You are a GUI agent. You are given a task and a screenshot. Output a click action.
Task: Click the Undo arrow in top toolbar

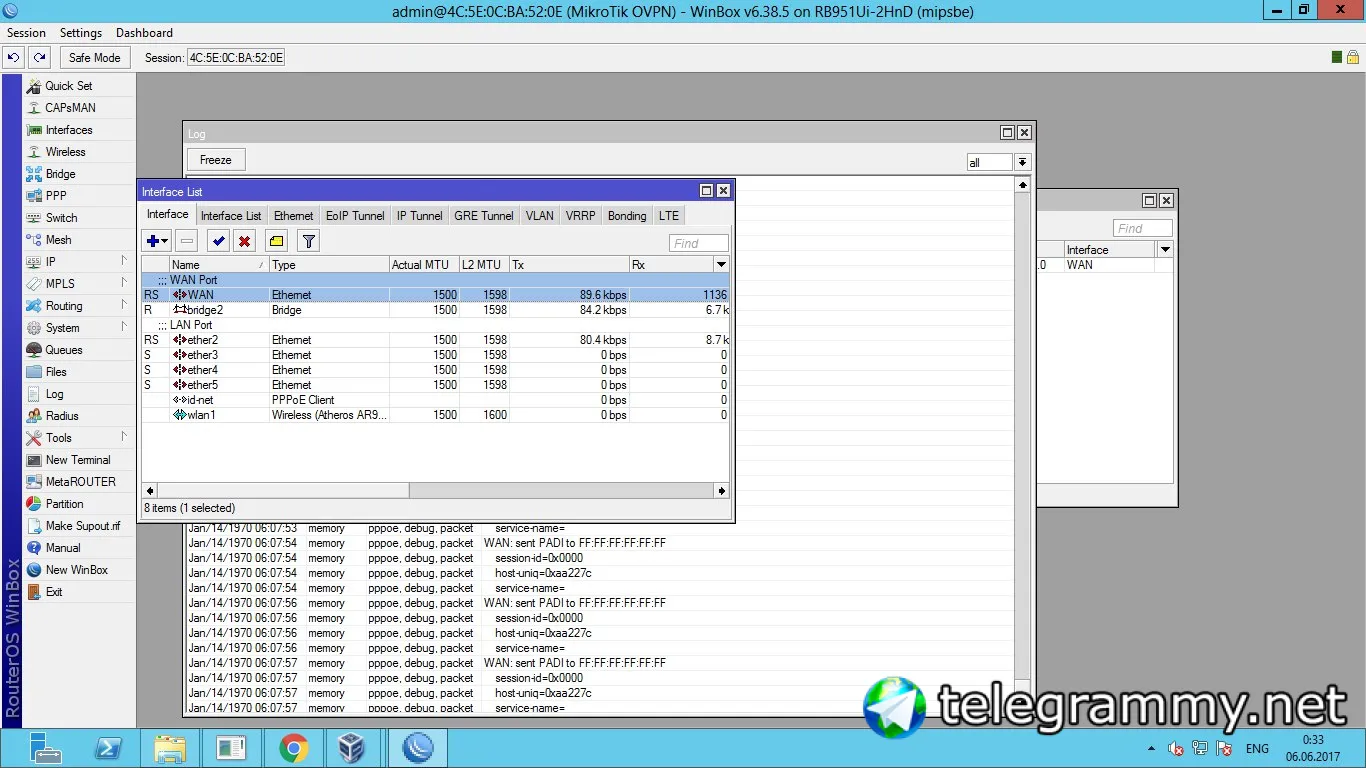click(x=14, y=58)
